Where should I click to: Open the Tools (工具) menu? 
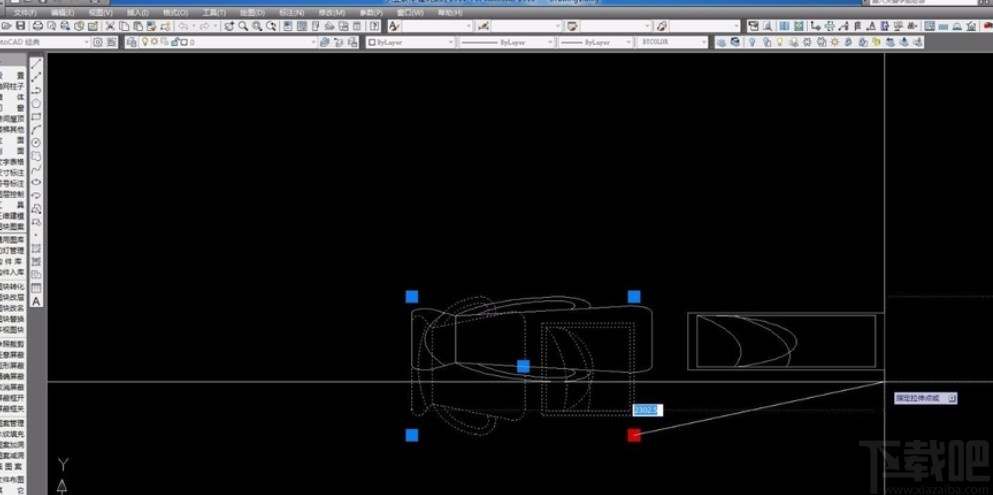[214, 12]
